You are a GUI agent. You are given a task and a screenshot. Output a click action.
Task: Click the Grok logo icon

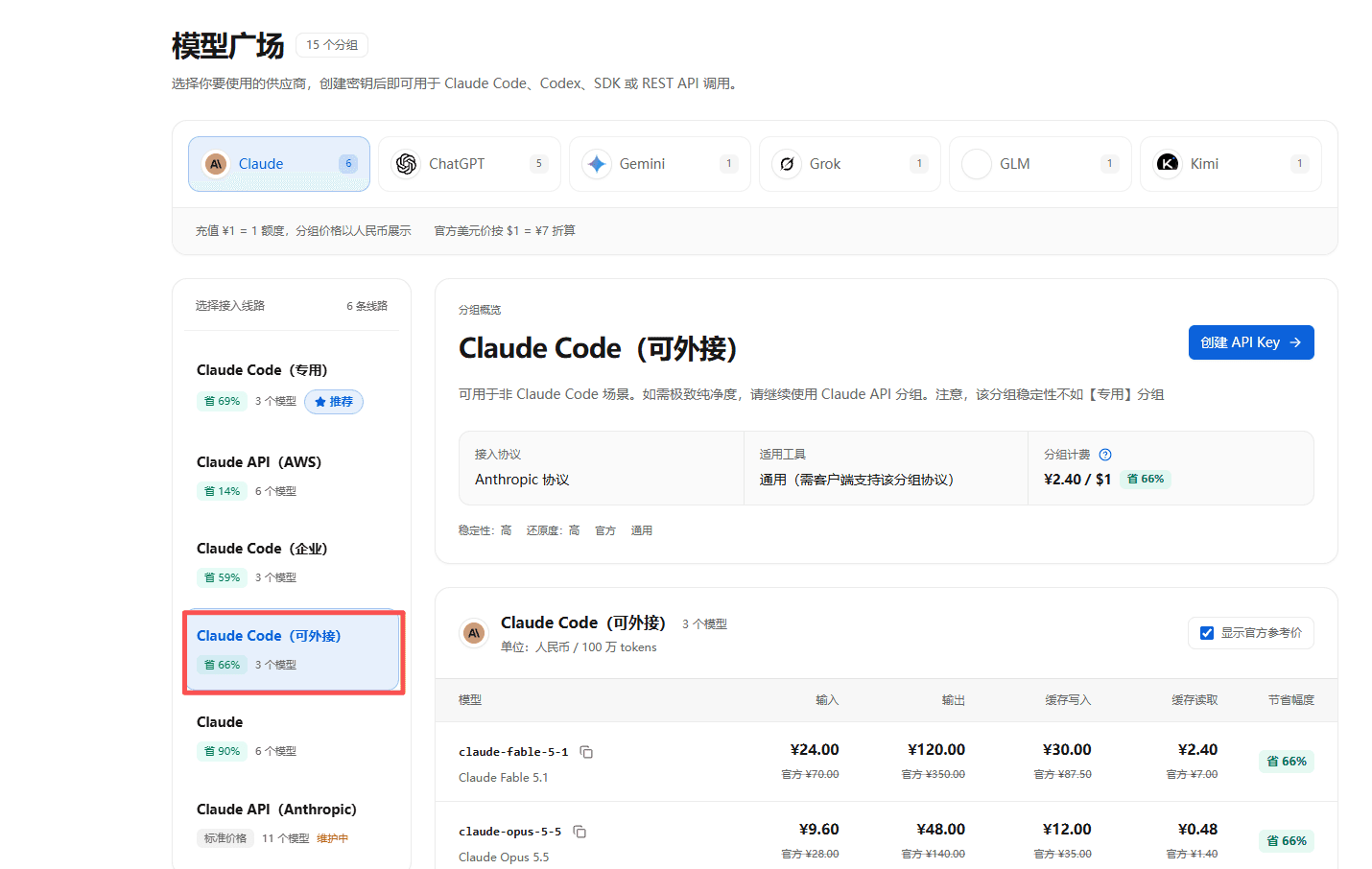[x=787, y=164]
